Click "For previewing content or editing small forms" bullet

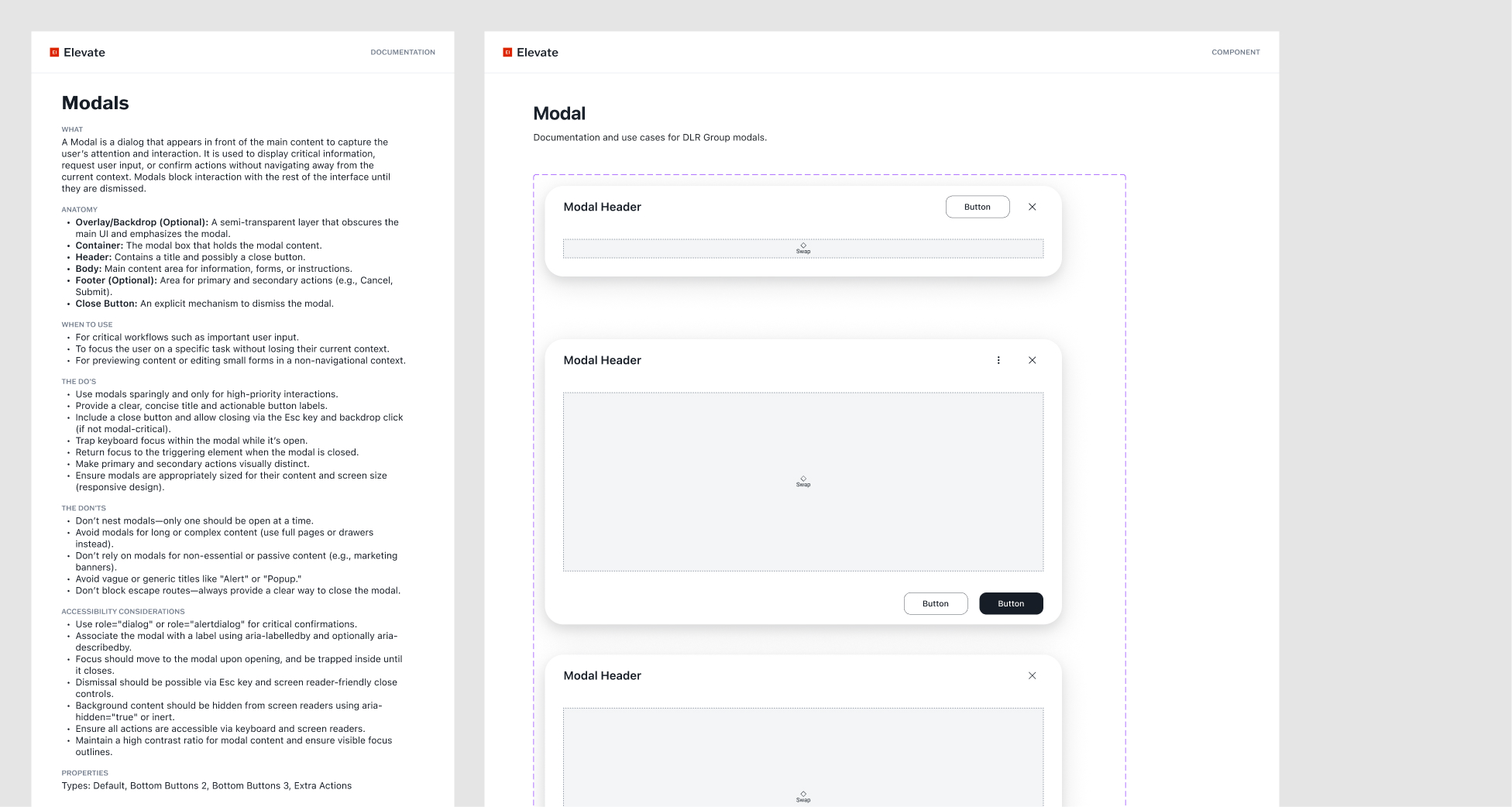point(240,361)
